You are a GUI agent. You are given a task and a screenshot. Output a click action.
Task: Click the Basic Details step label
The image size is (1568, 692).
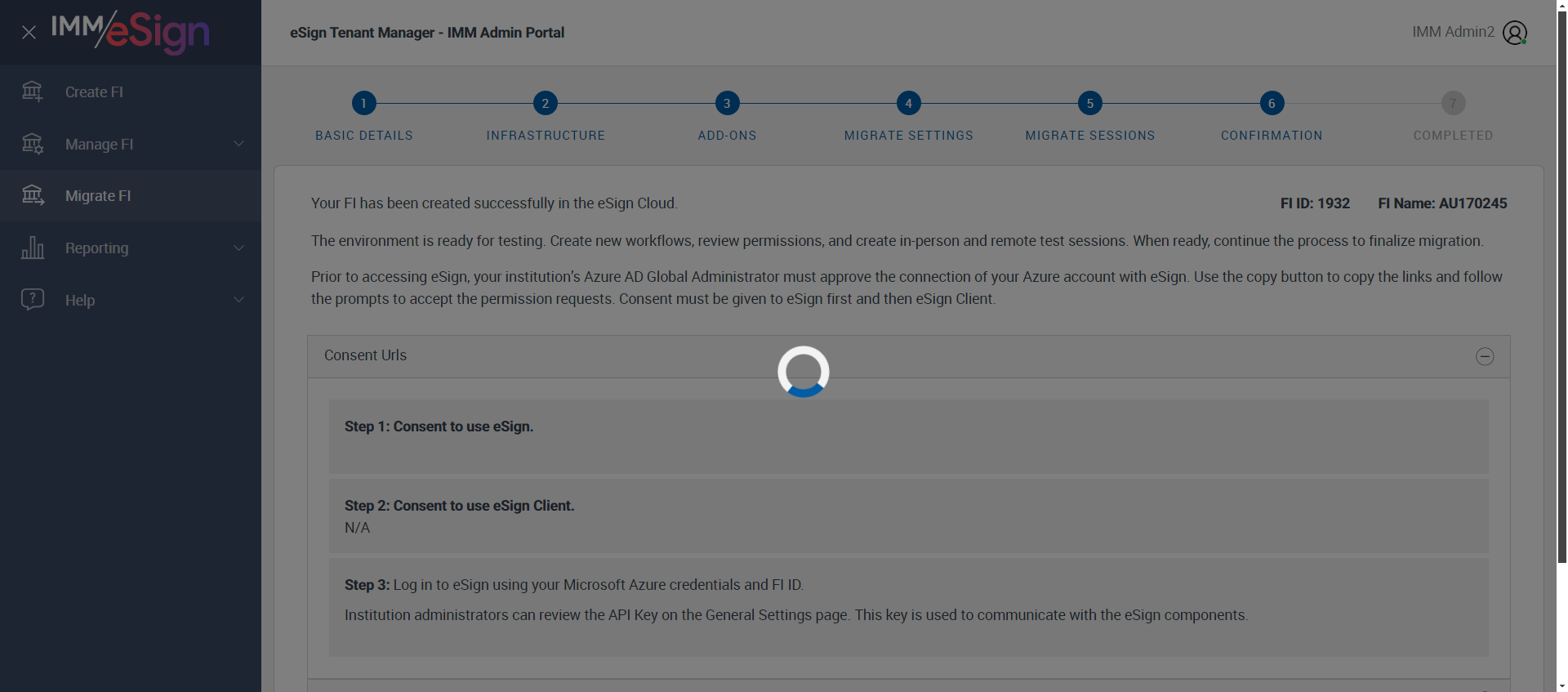pyautogui.click(x=364, y=136)
